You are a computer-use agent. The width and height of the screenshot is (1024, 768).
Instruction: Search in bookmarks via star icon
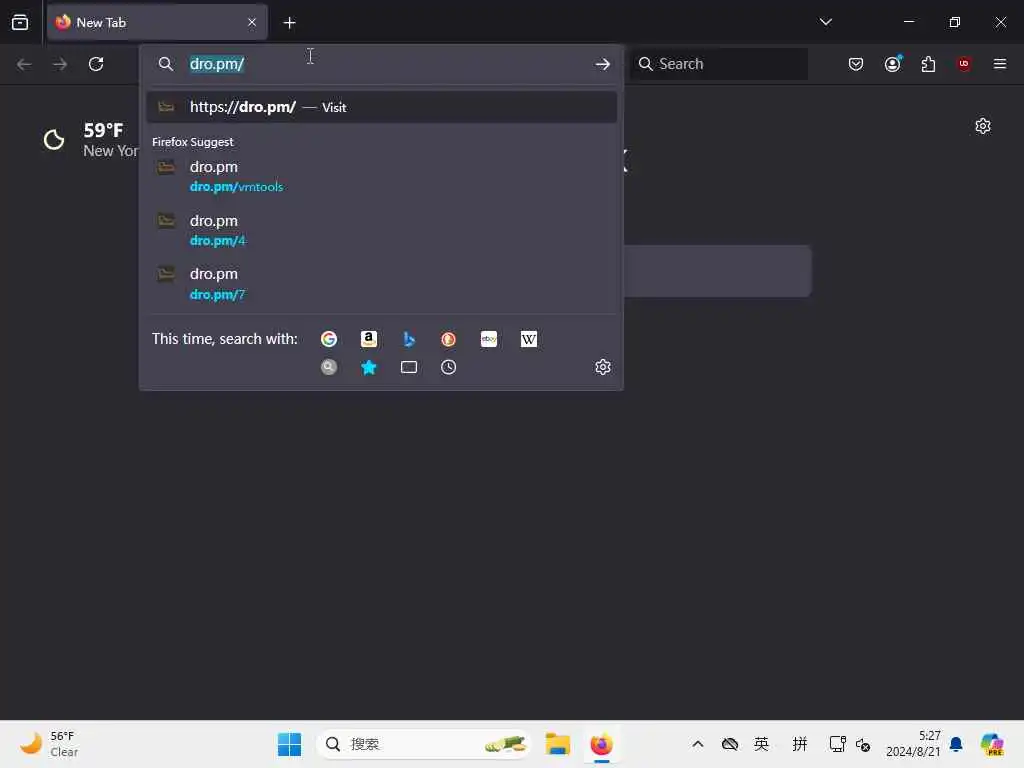369,367
